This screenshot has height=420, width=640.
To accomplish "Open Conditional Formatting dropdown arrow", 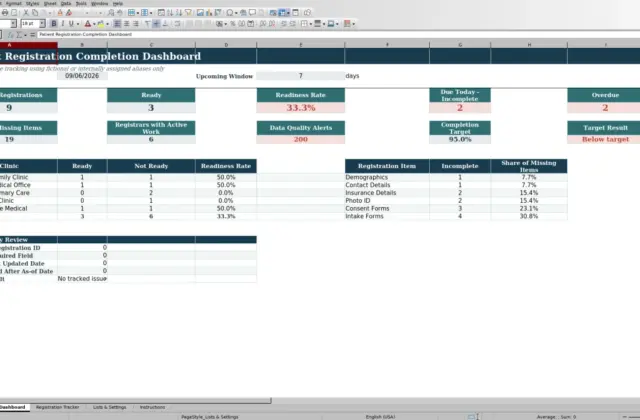I will point(353,24).
